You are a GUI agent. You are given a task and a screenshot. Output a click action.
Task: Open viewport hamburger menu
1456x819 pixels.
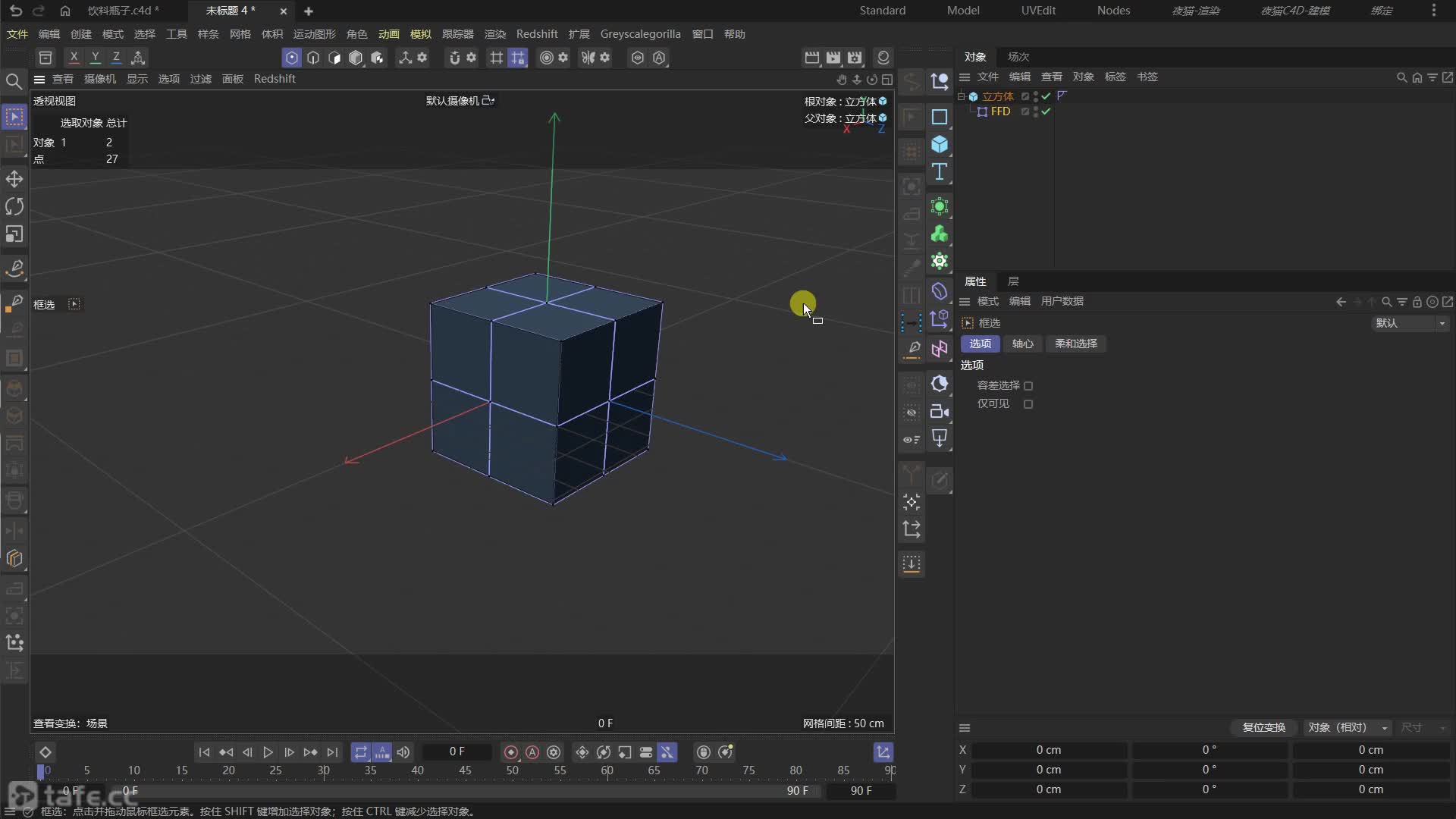click(39, 79)
